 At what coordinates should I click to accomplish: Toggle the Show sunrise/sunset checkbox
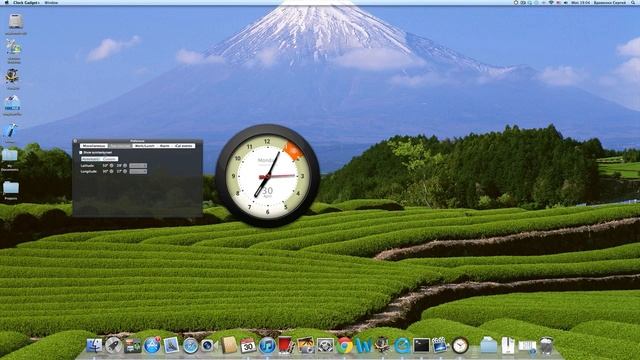(x=81, y=153)
